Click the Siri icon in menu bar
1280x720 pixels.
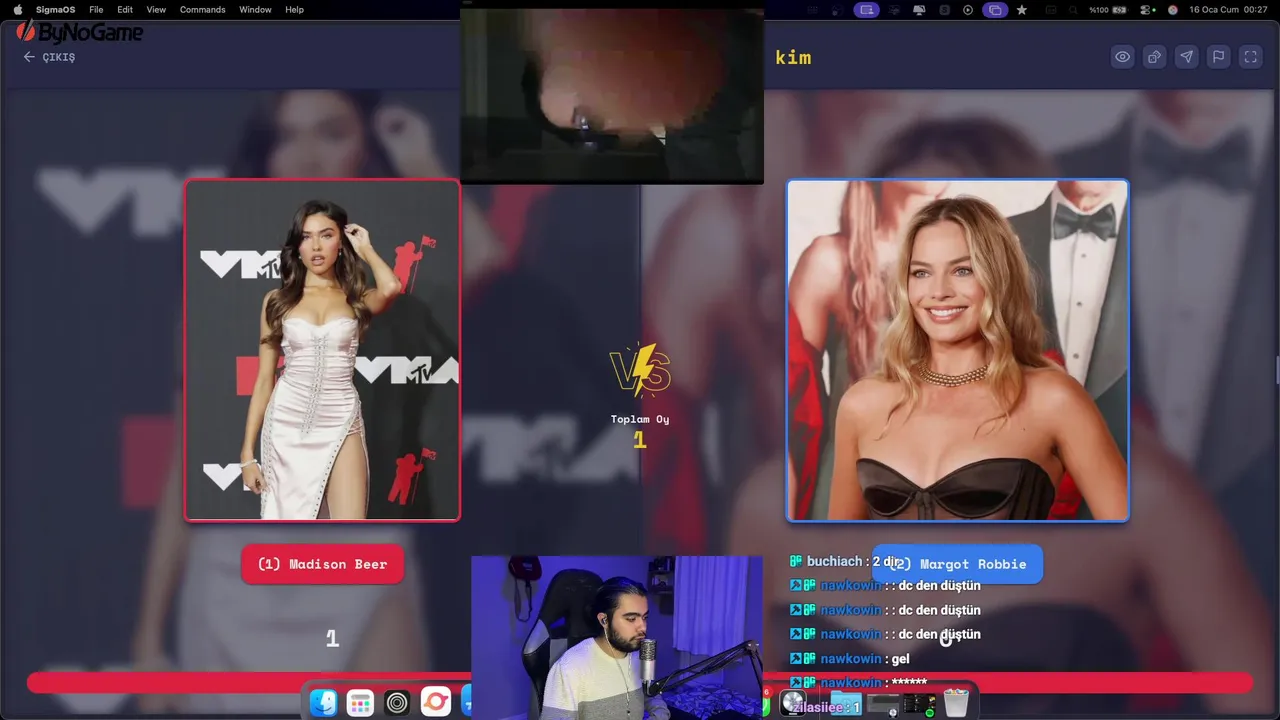click(1172, 9)
